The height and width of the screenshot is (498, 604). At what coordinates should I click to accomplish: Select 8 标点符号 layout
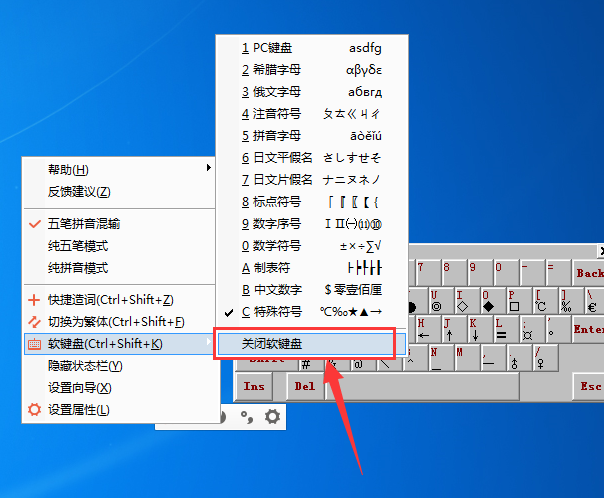pyautogui.click(x=312, y=201)
